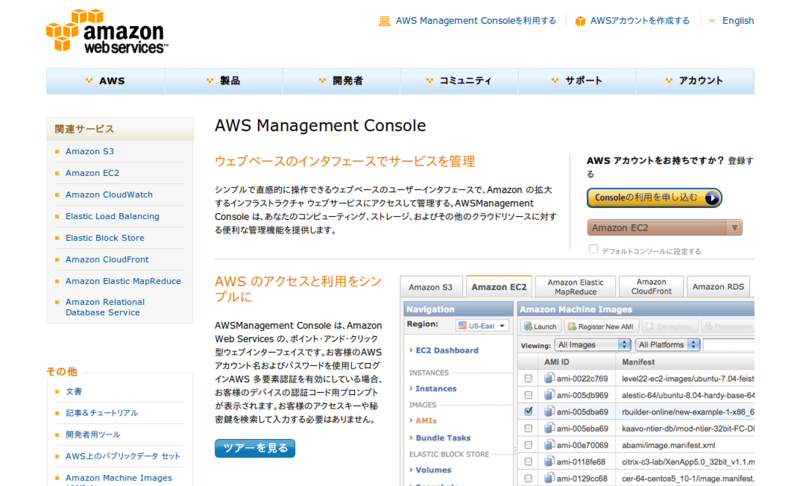Viewport: 800px width, 486px height.
Task: Click the AMI icon for ami-0129cc68
Action: 549,478
